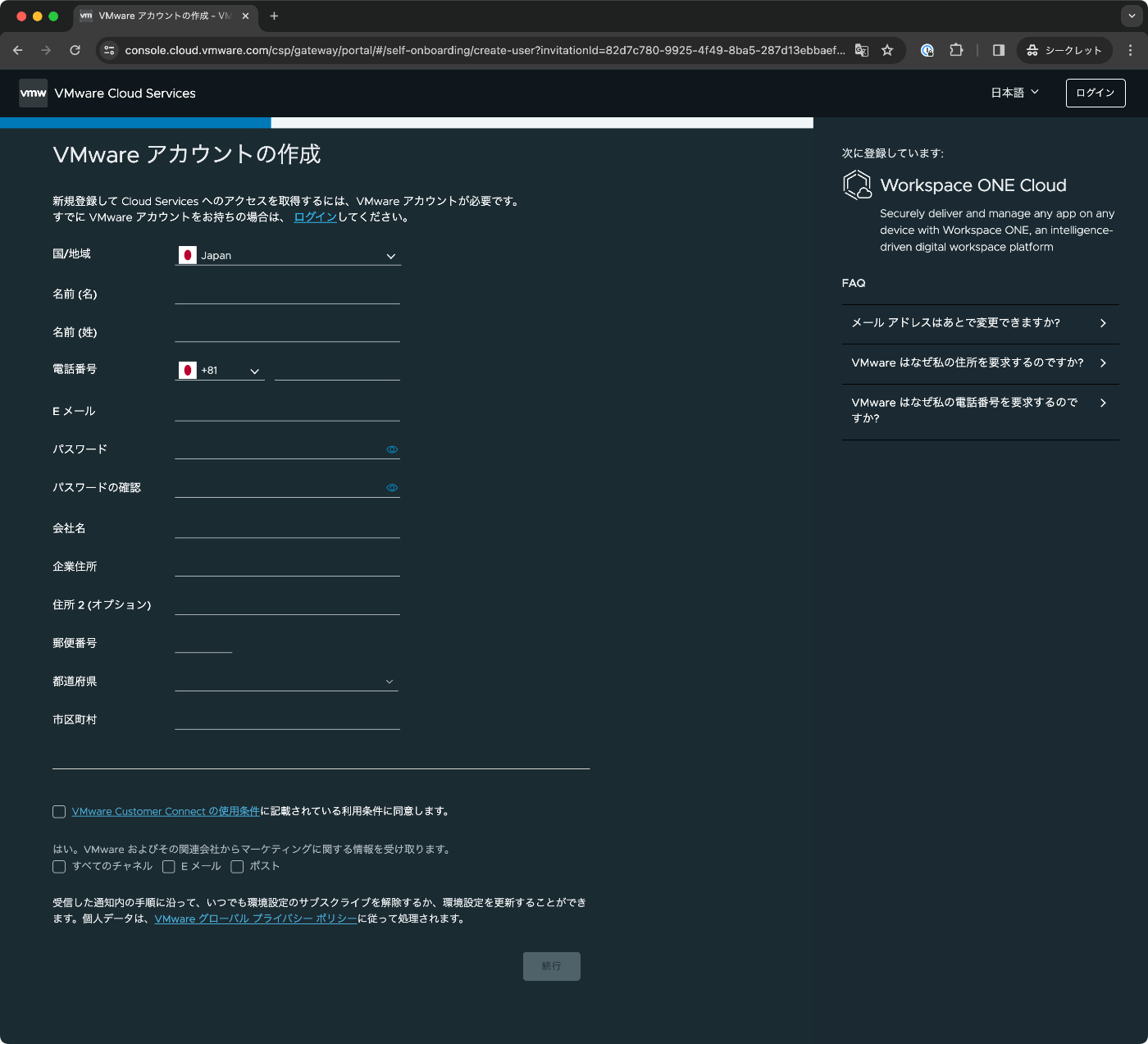Focus the 郵便番号 input field
Screen dimensions: 1148x1044
(204, 643)
